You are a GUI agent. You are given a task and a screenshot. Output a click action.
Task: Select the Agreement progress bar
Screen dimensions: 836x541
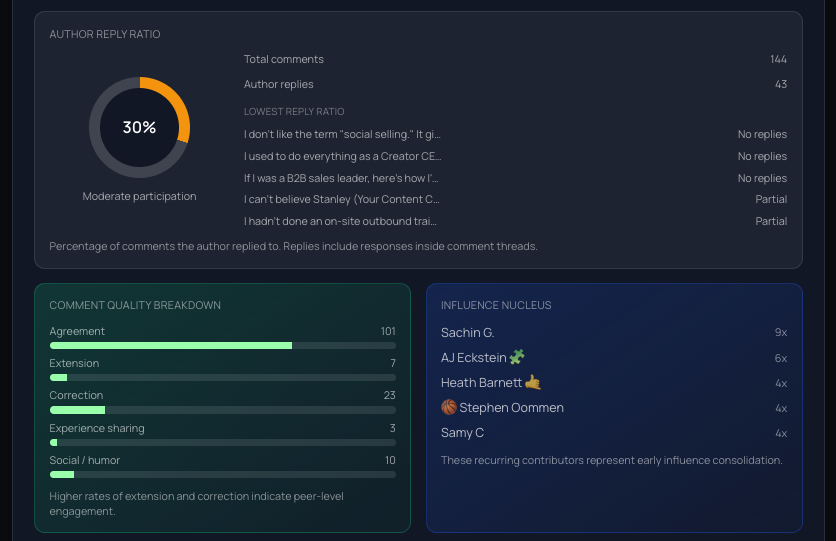222,345
